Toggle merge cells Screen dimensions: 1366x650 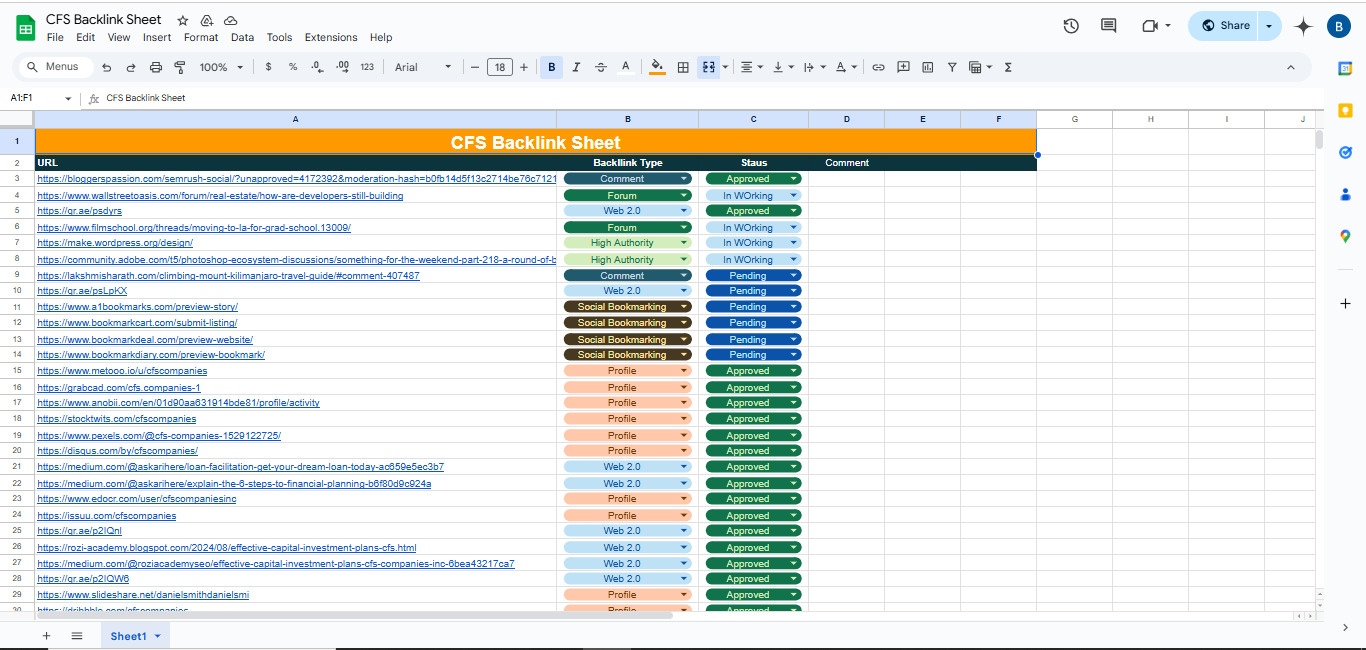708,67
